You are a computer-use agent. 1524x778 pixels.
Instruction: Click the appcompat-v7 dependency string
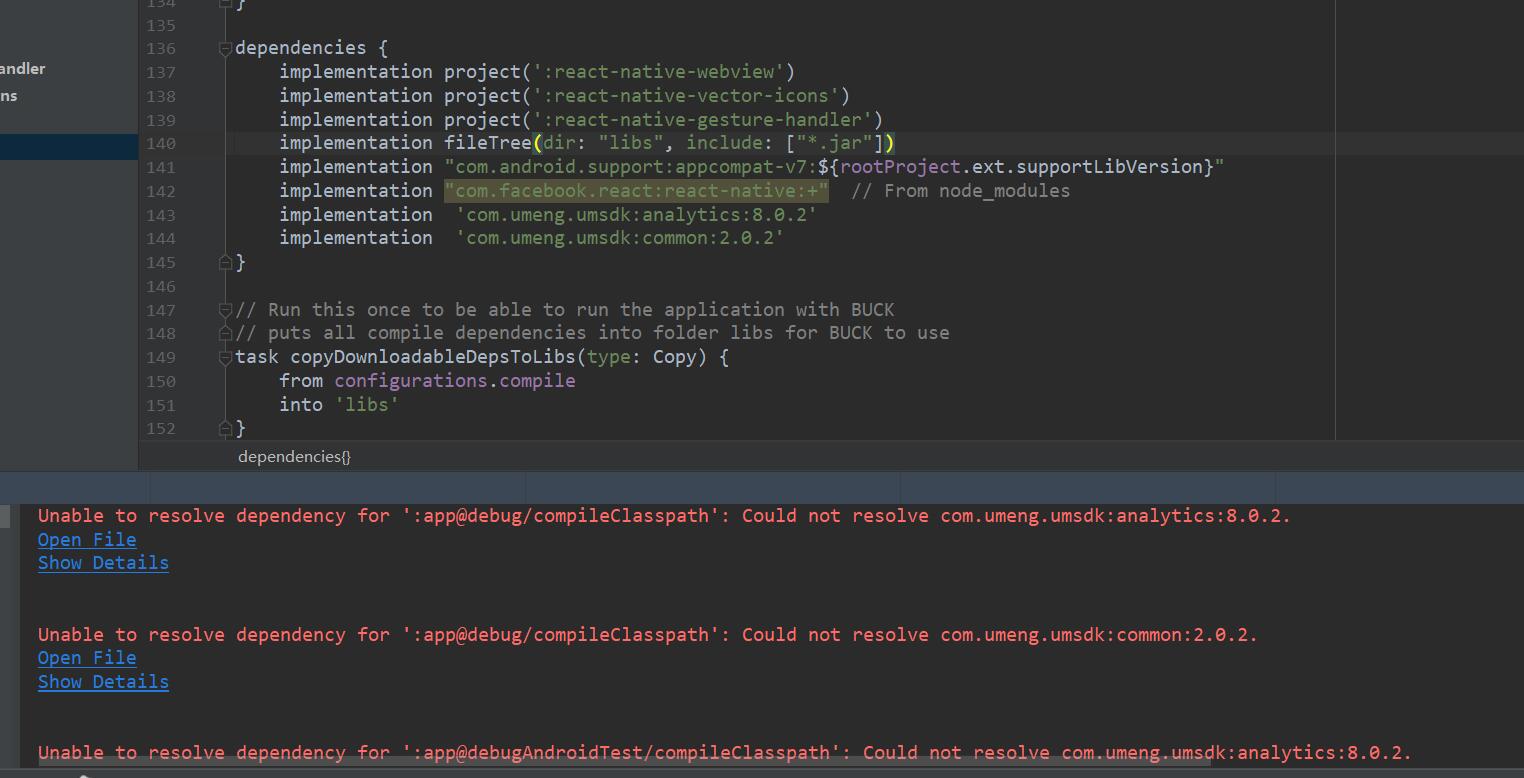pyautogui.click(x=834, y=167)
